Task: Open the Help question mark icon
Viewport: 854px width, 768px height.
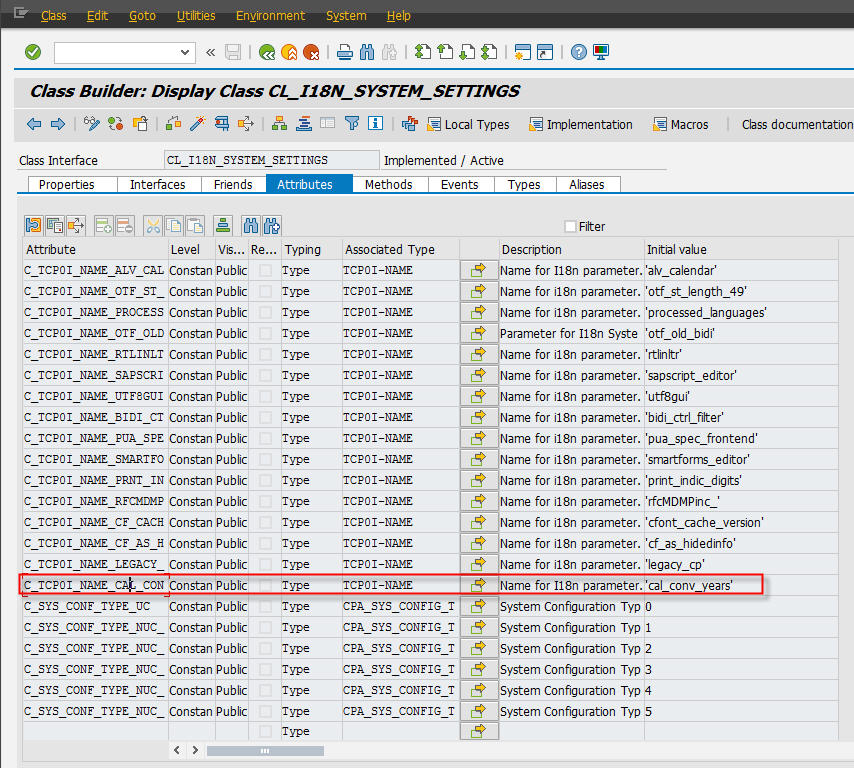Action: tap(578, 52)
